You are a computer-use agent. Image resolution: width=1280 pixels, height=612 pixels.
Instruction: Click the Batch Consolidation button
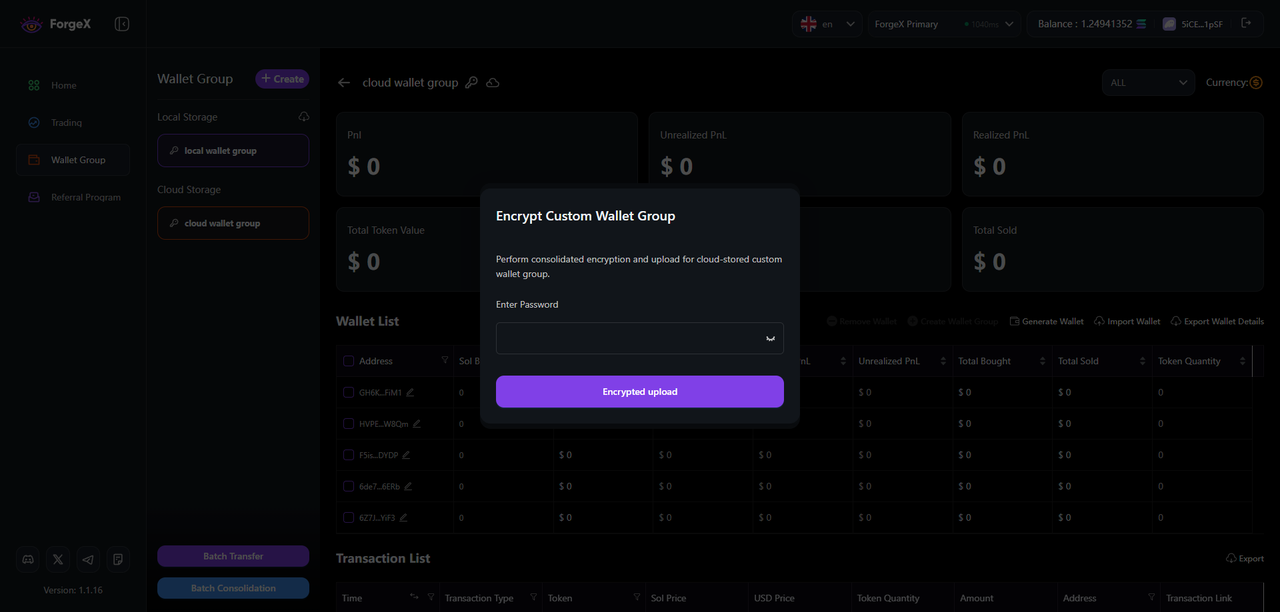point(233,588)
